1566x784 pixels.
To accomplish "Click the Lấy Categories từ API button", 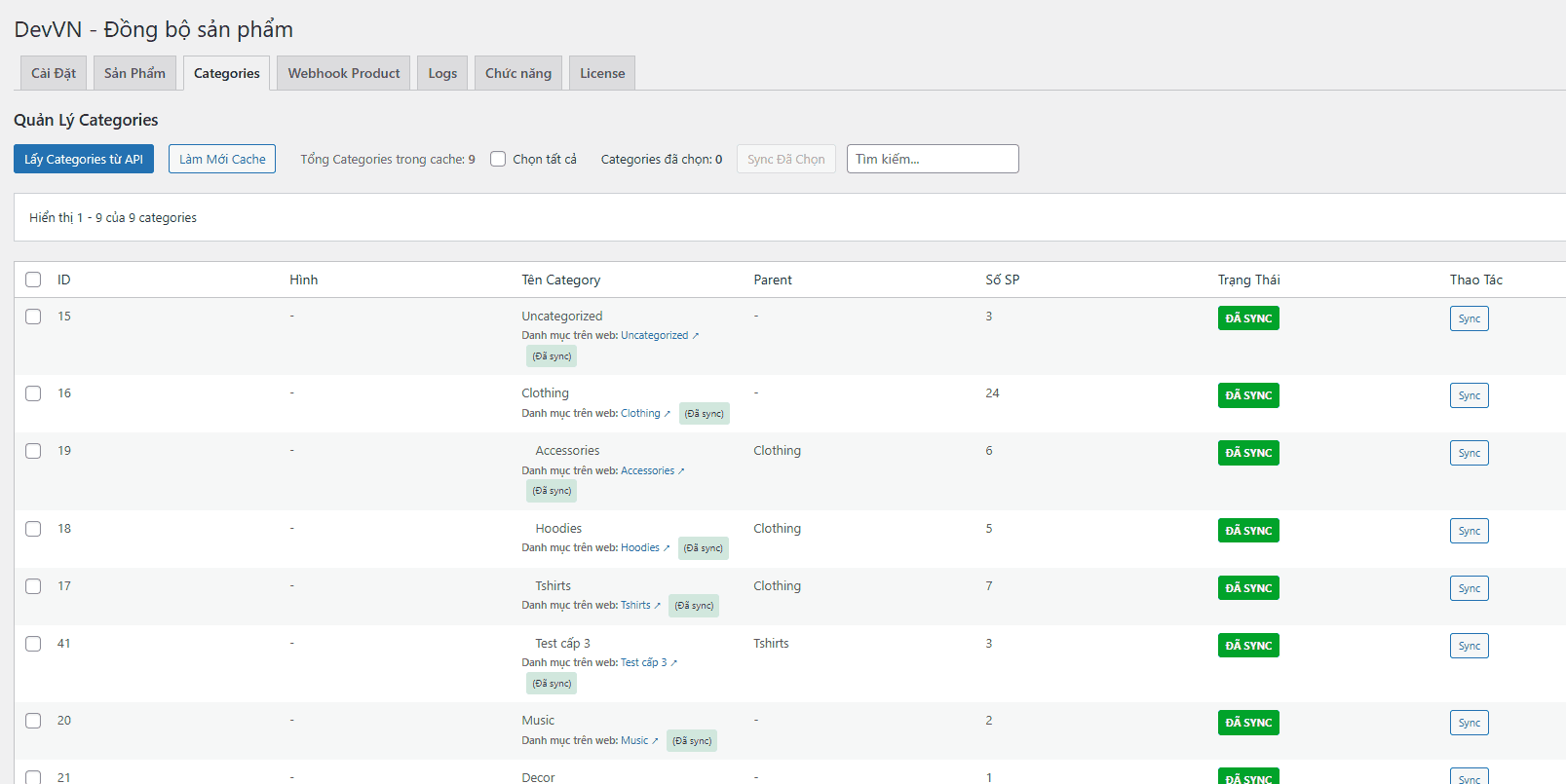I will [84, 159].
